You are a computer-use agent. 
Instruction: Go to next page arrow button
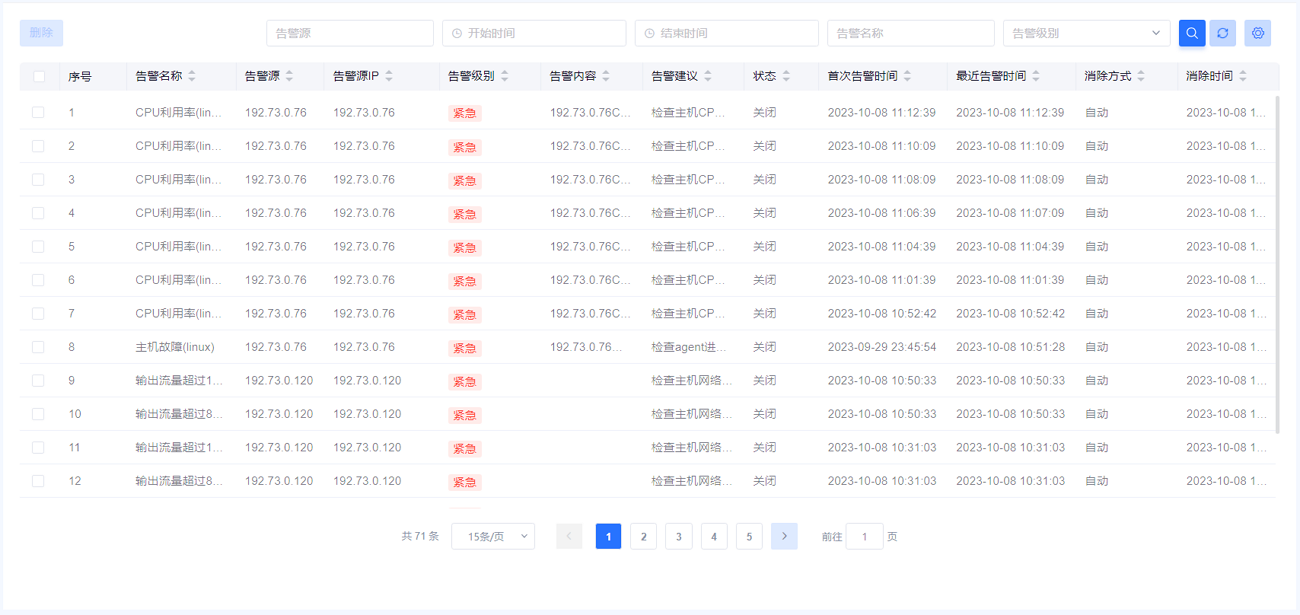click(x=784, y=537)
